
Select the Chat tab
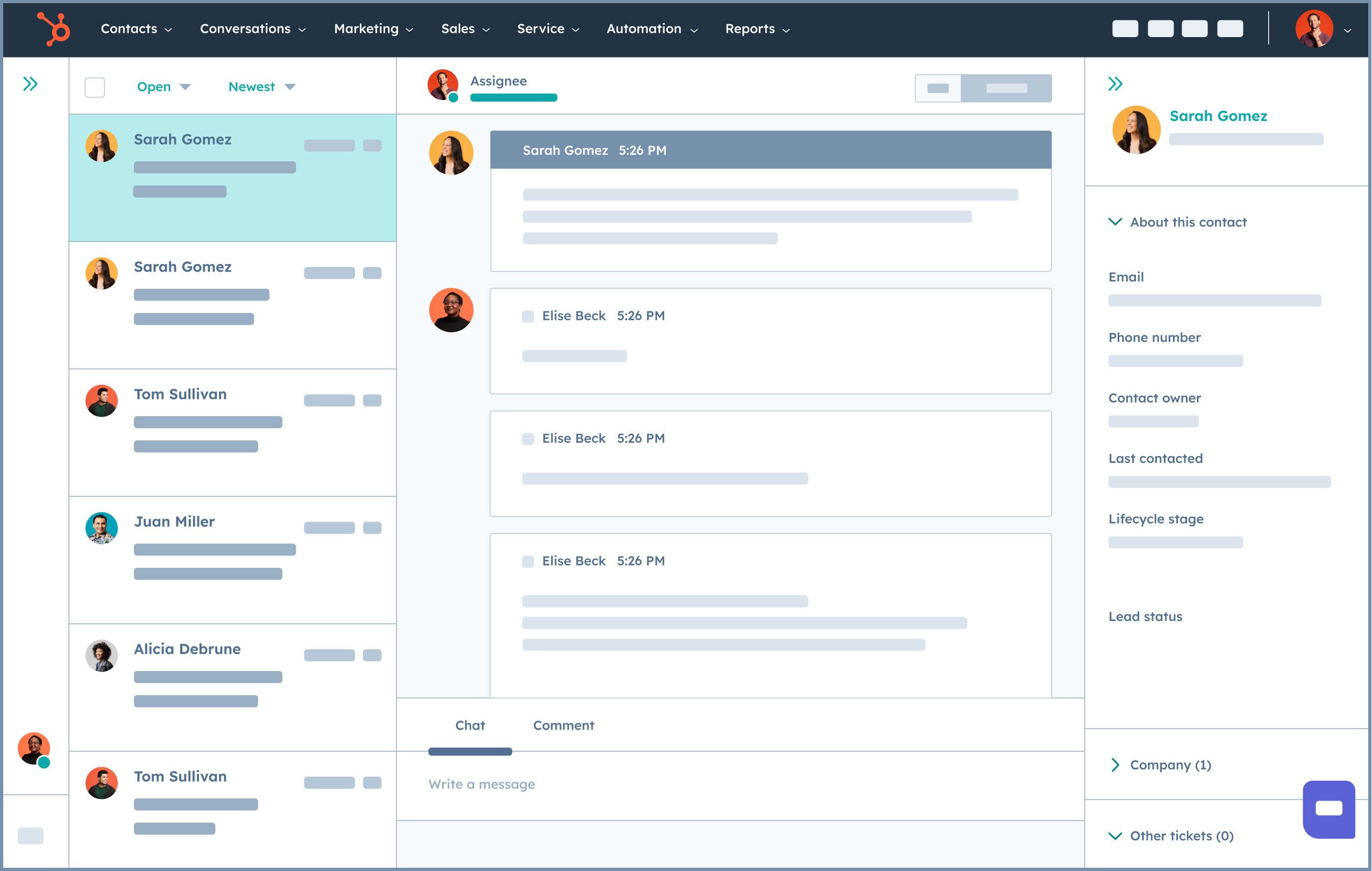point(469,725)
